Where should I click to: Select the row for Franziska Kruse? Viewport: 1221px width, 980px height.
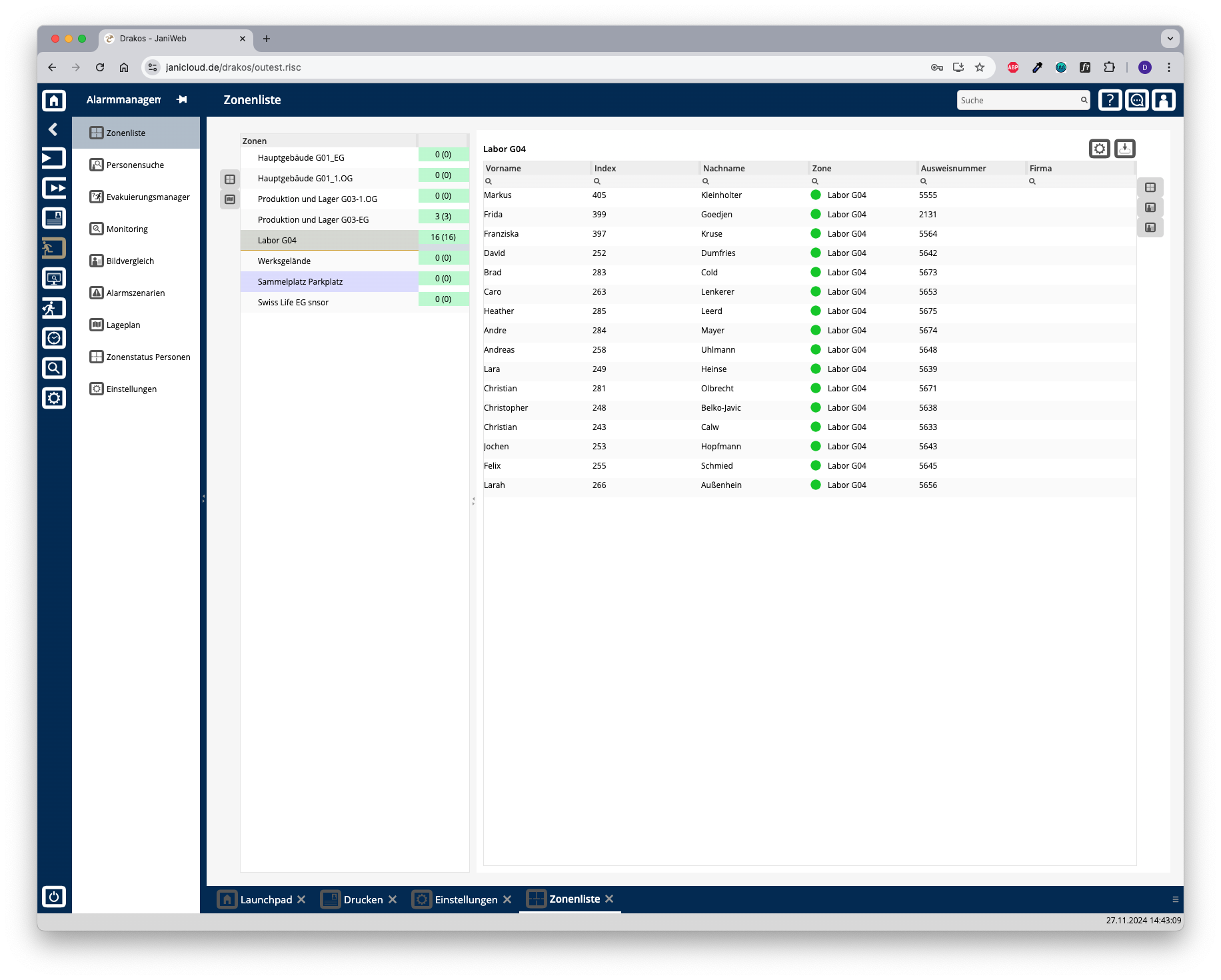click(x=809, y=234)
